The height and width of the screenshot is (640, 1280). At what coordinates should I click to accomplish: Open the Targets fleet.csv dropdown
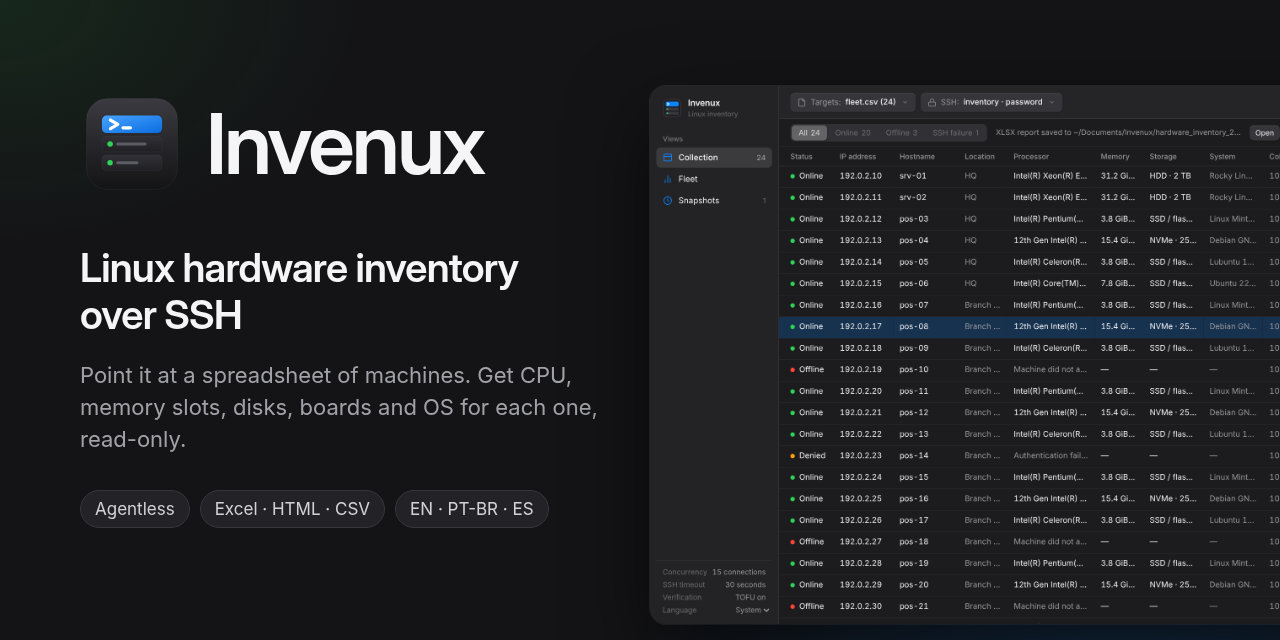pyautogui.click(x=853, y=102)
